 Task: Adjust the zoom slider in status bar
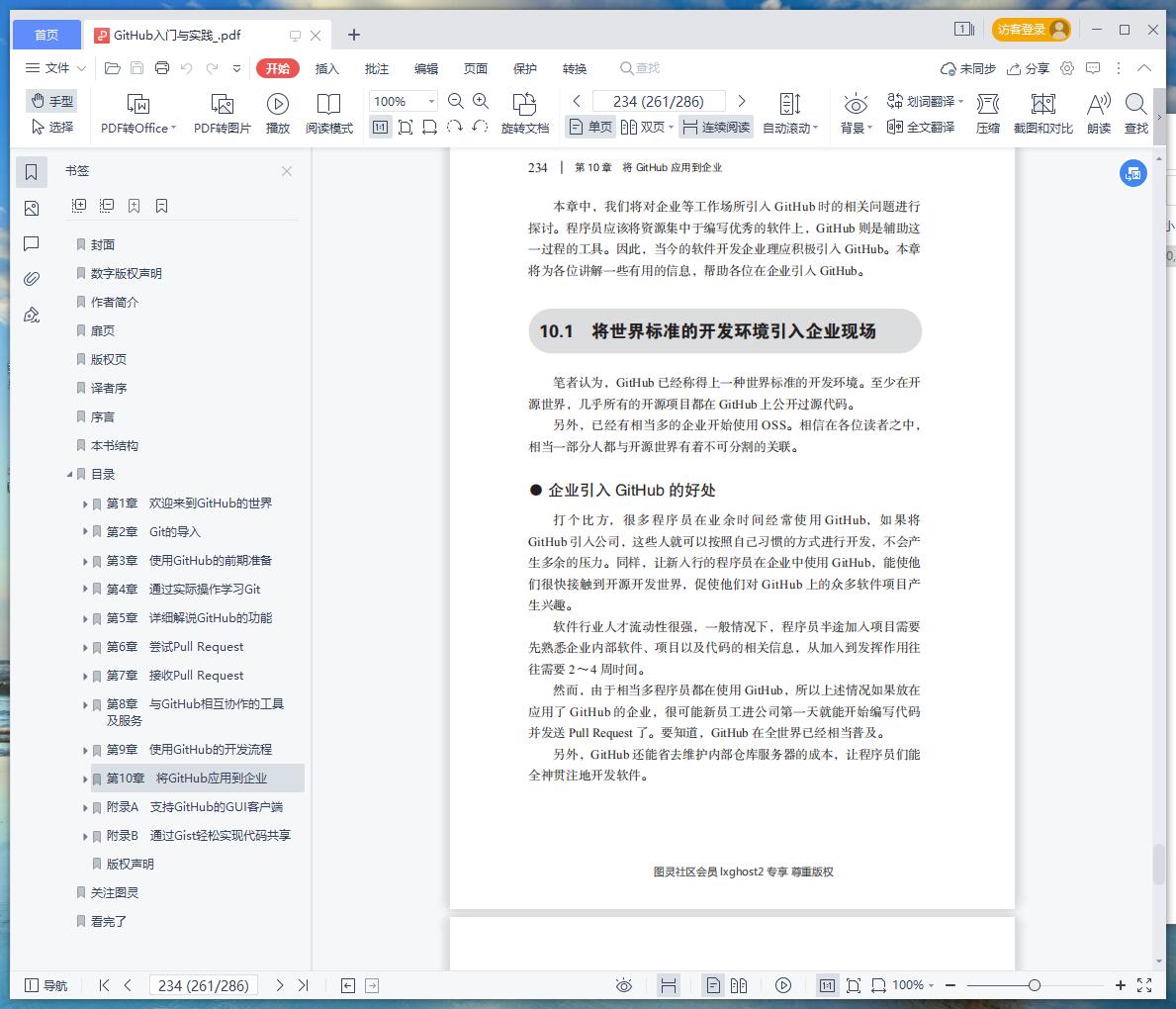[x=1035, y=985]
